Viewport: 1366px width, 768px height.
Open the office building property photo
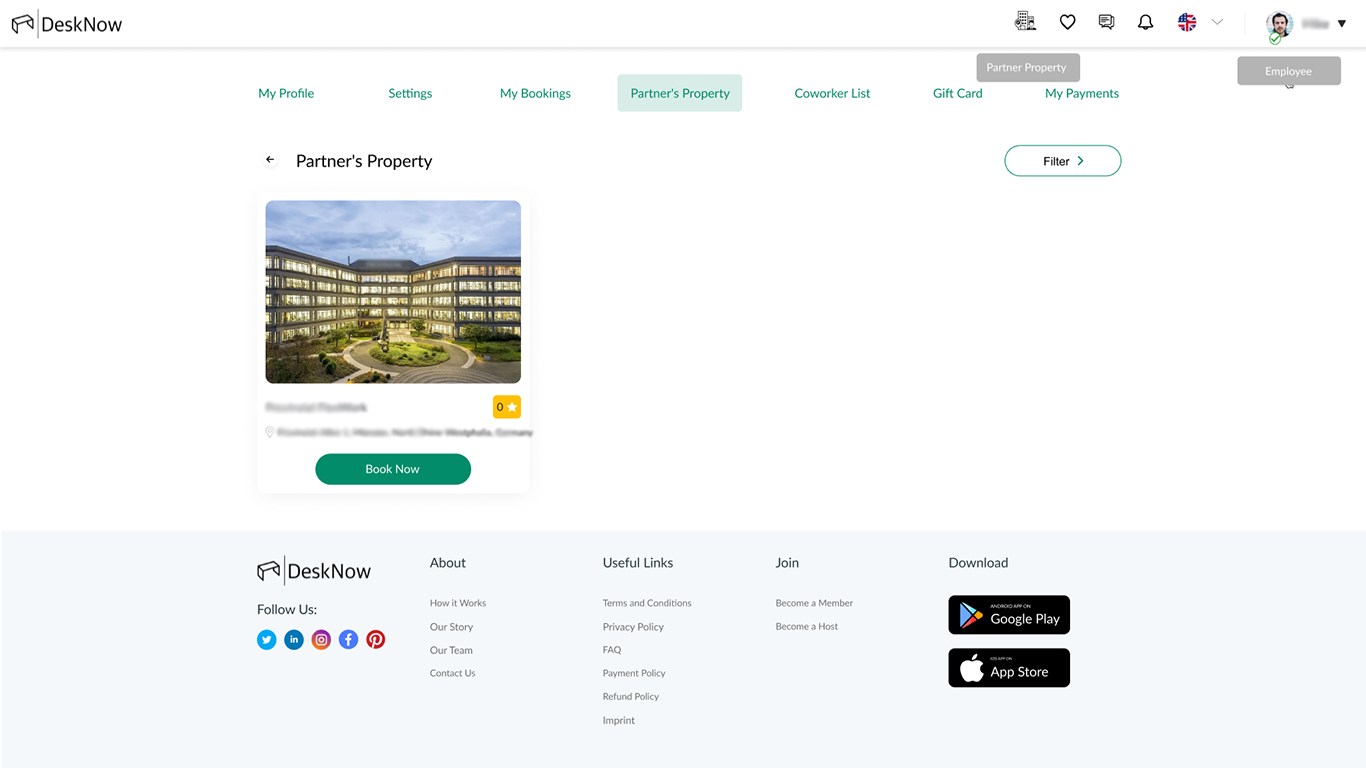pyautogui.click(x=393, y=292)
